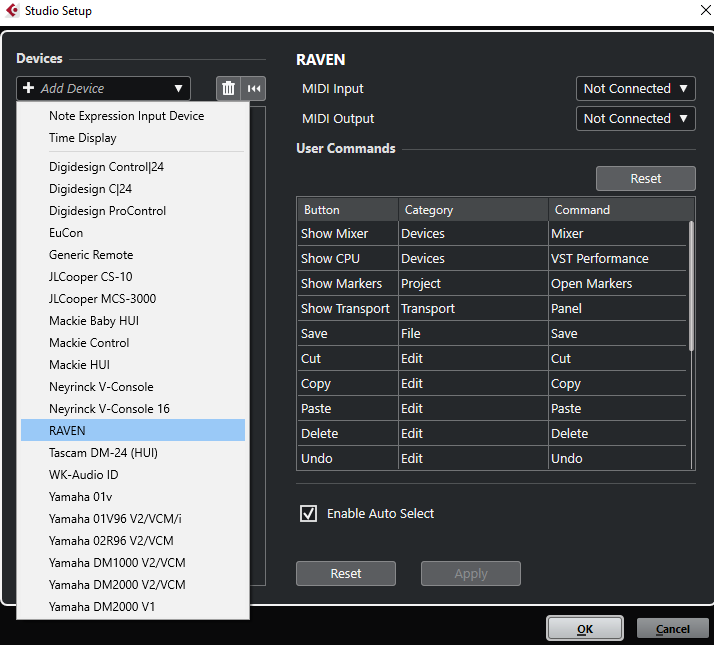Screen dimensions: 714x645
Task: Open the MIDI Input dropdown
Action: 635,88
